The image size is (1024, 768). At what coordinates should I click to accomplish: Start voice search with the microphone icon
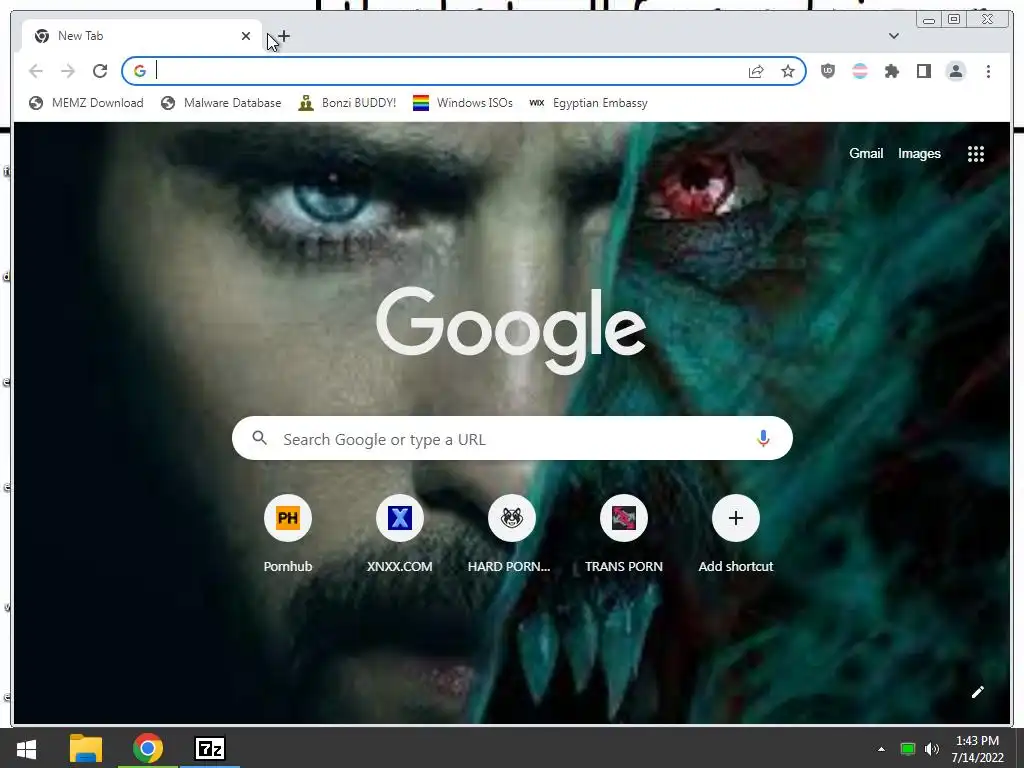tap(763, 439)
